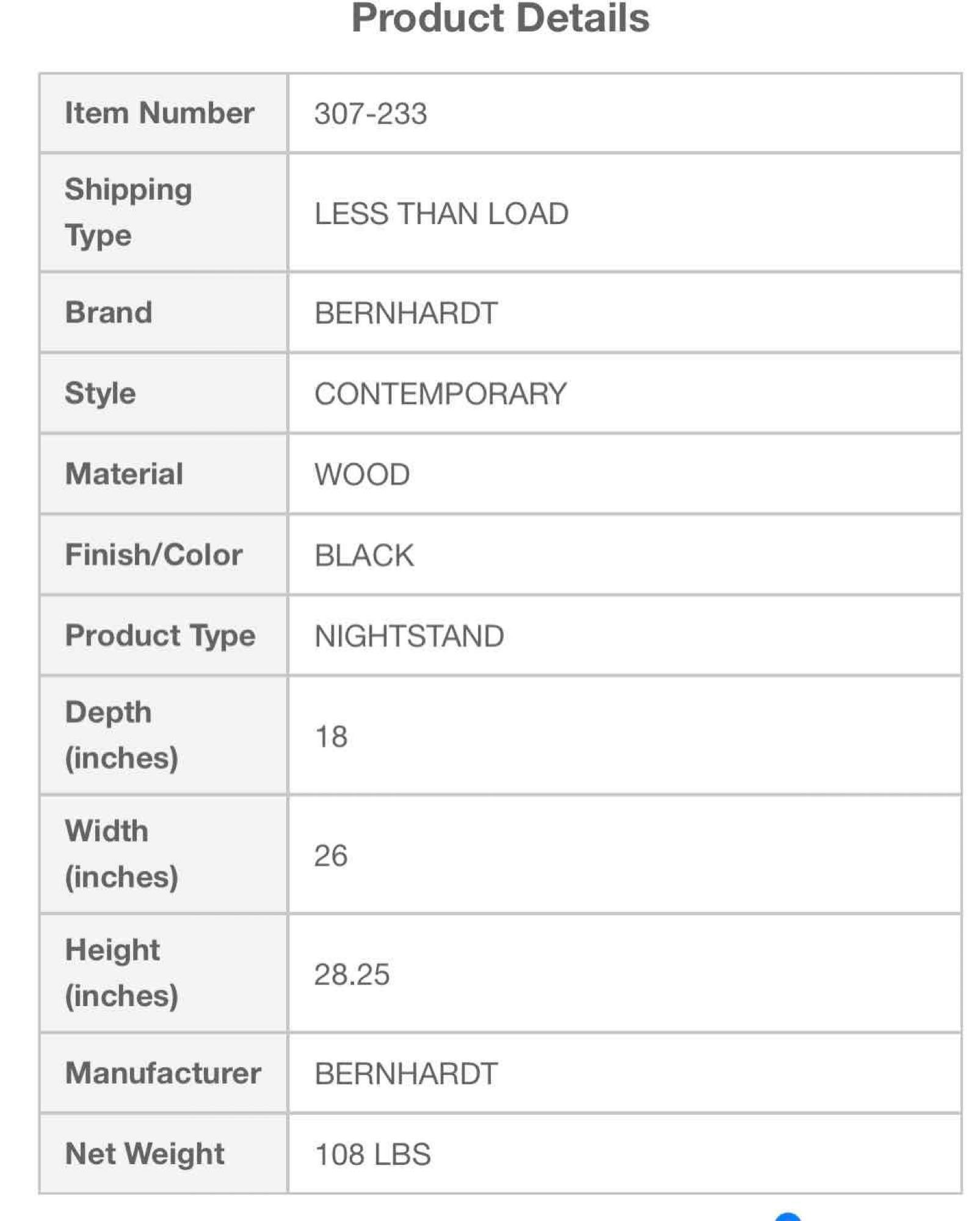Select the width value 26

point(331,855)
